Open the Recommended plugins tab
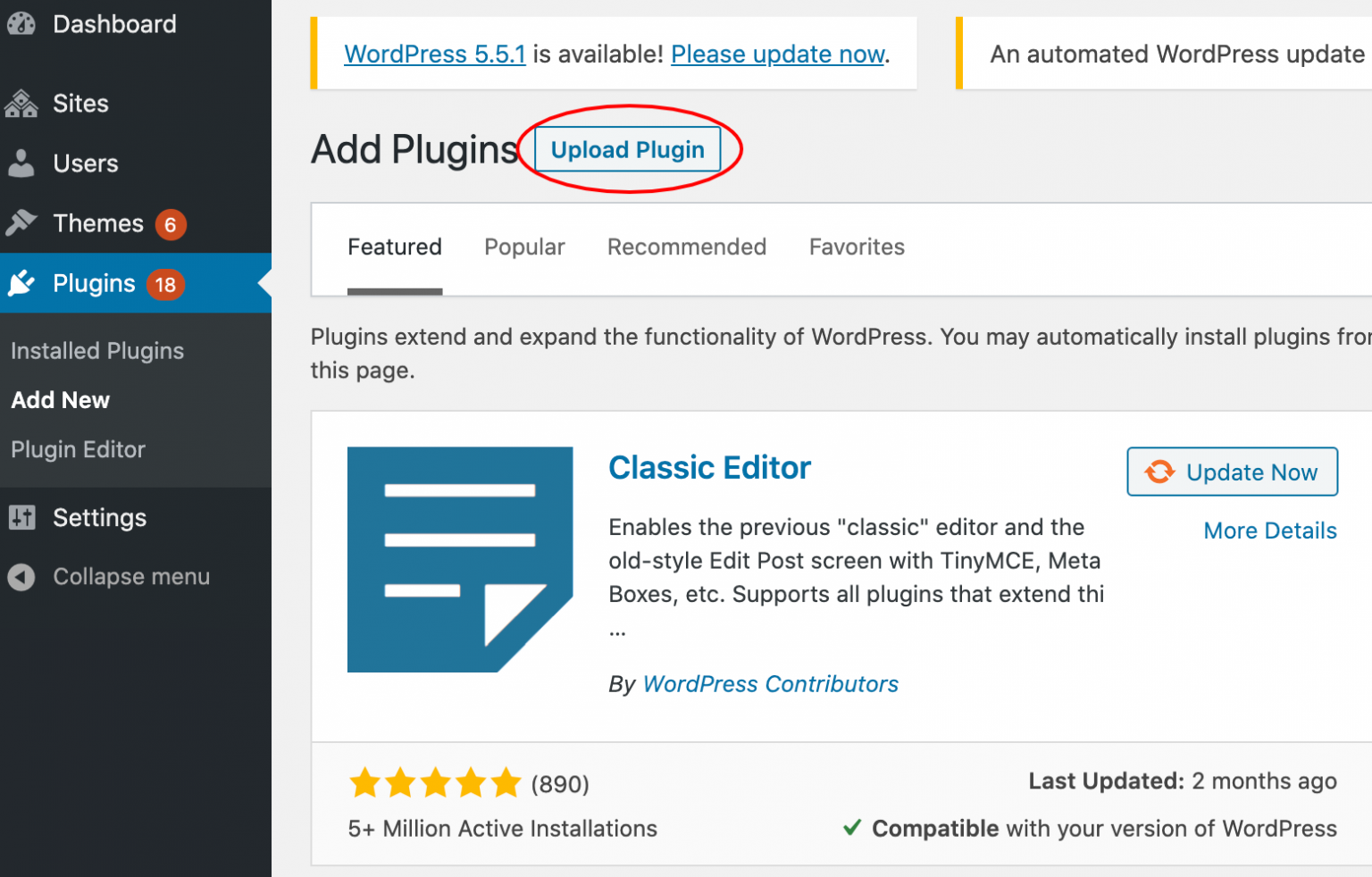Screen dimensions: 1372x877 pyautogui.click(x=686, y=247)
